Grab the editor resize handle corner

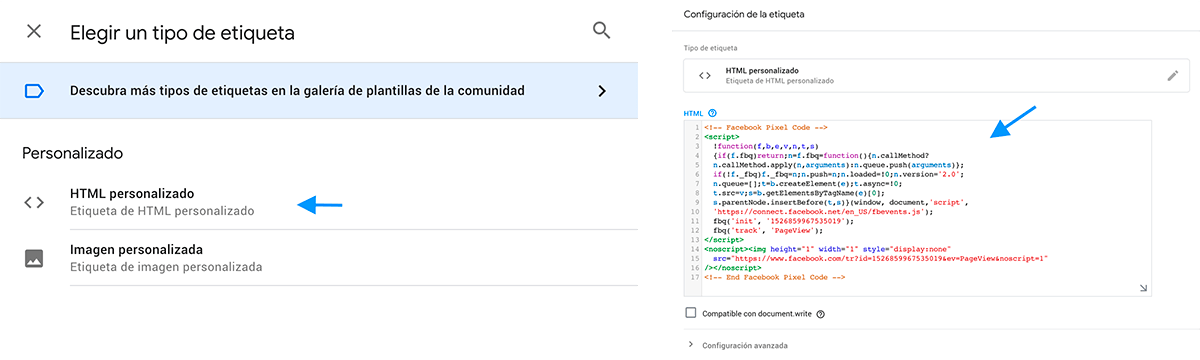pos(1144,289)
